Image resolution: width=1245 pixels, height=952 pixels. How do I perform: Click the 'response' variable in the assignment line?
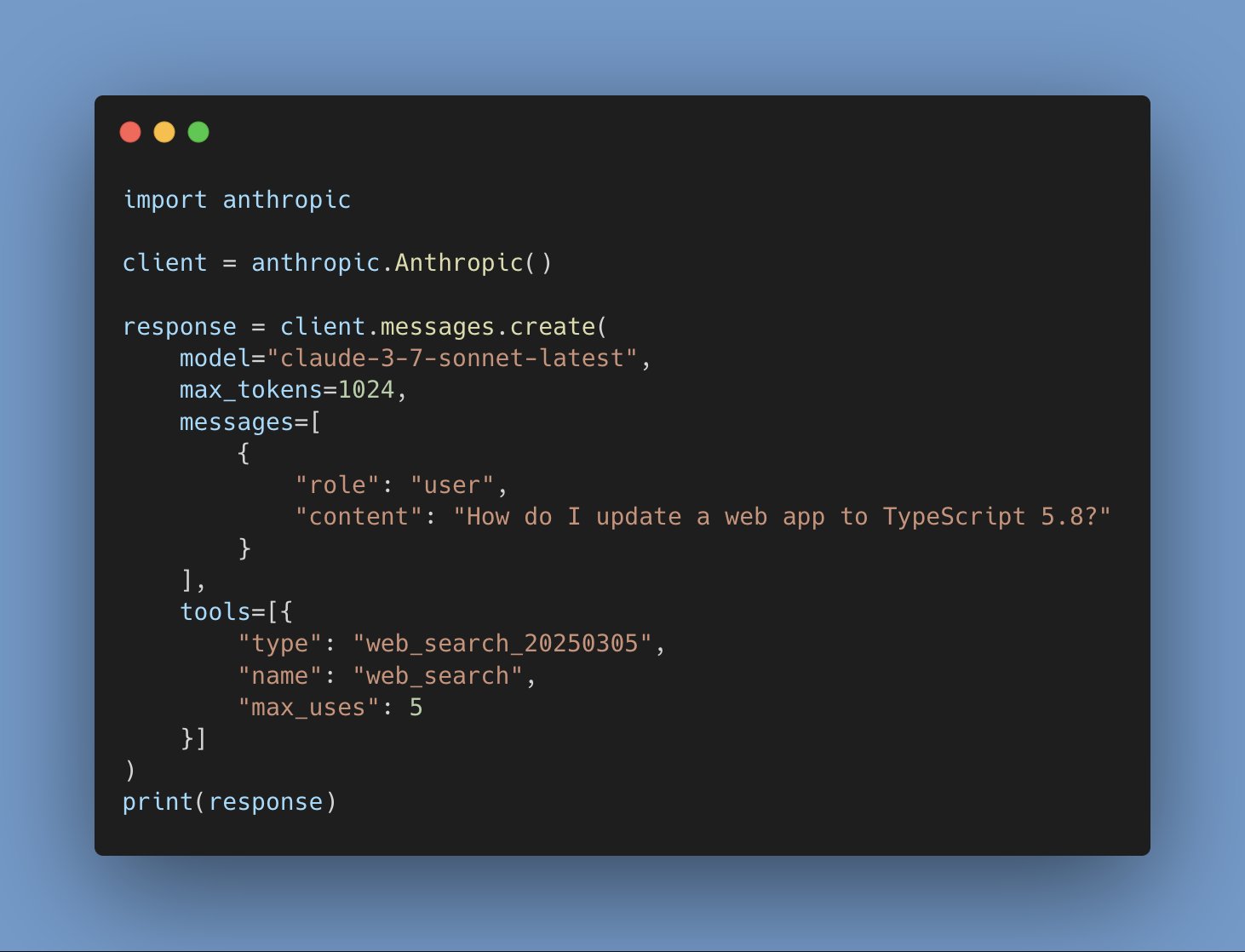180,326
